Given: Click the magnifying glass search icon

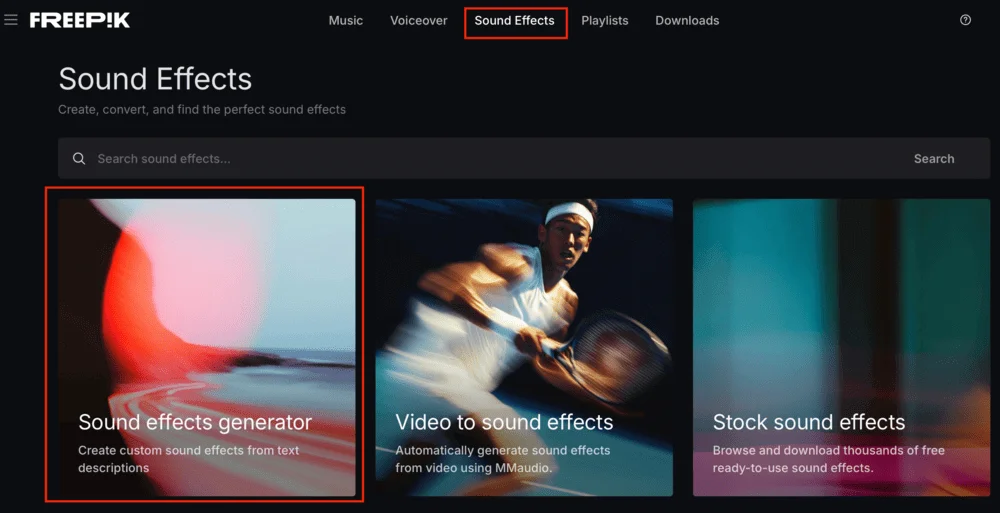Looking at the screenshot, I should tap(79, 159).
